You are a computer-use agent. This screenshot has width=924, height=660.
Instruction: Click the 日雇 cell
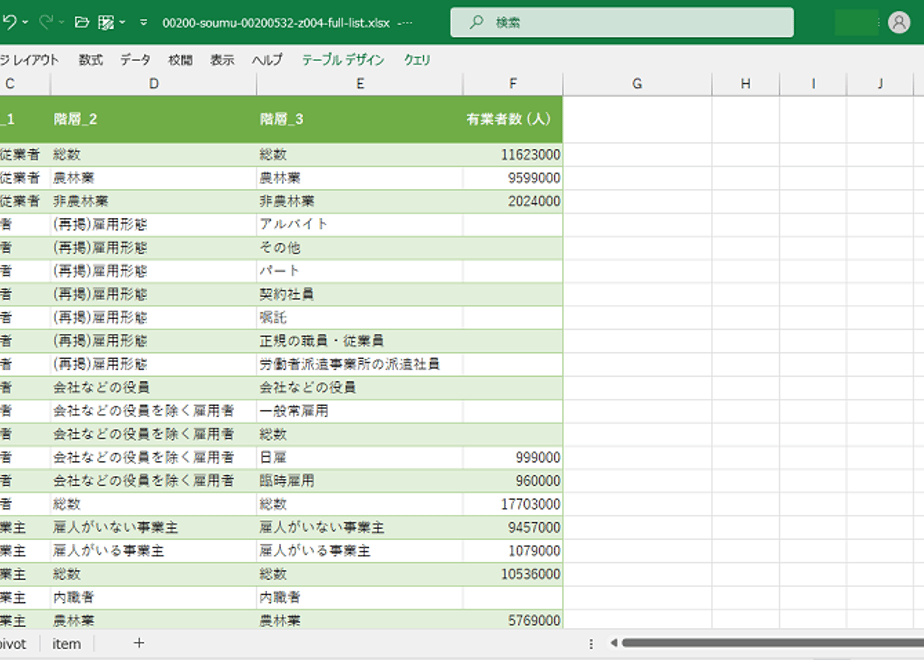click(x=360, y=457)
